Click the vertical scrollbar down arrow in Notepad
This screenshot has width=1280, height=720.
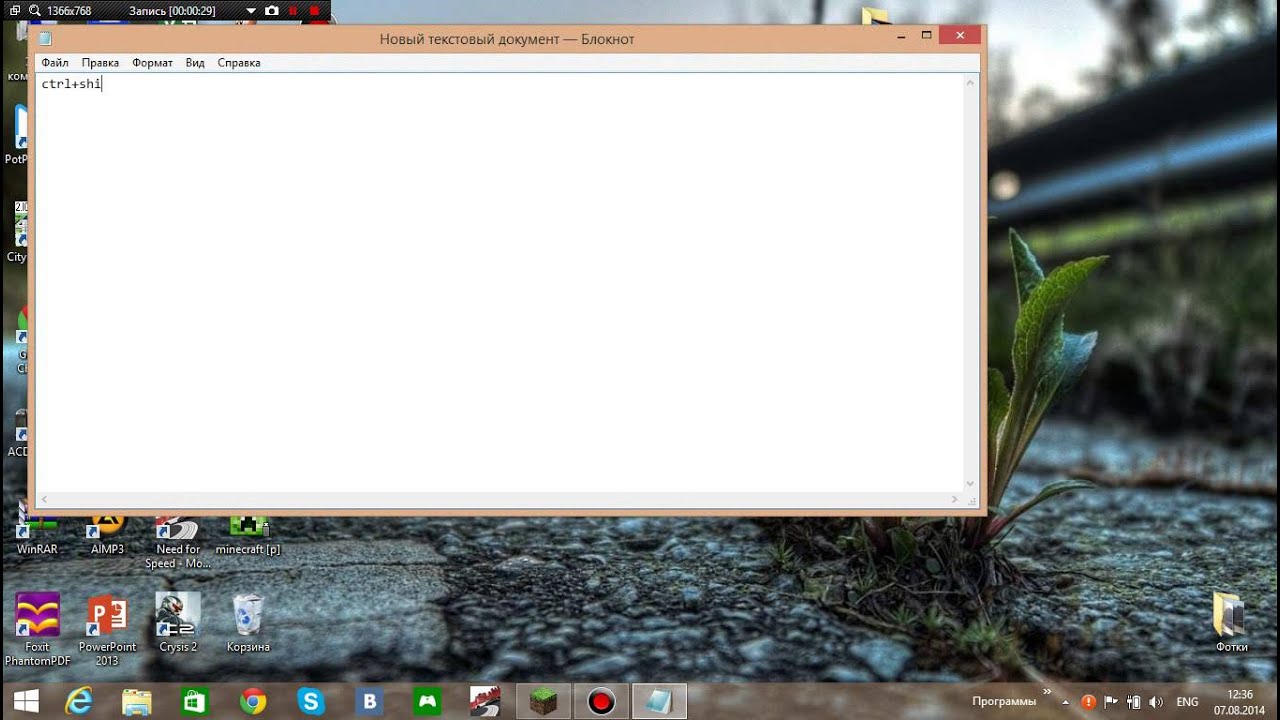click(x=970, y=484)
